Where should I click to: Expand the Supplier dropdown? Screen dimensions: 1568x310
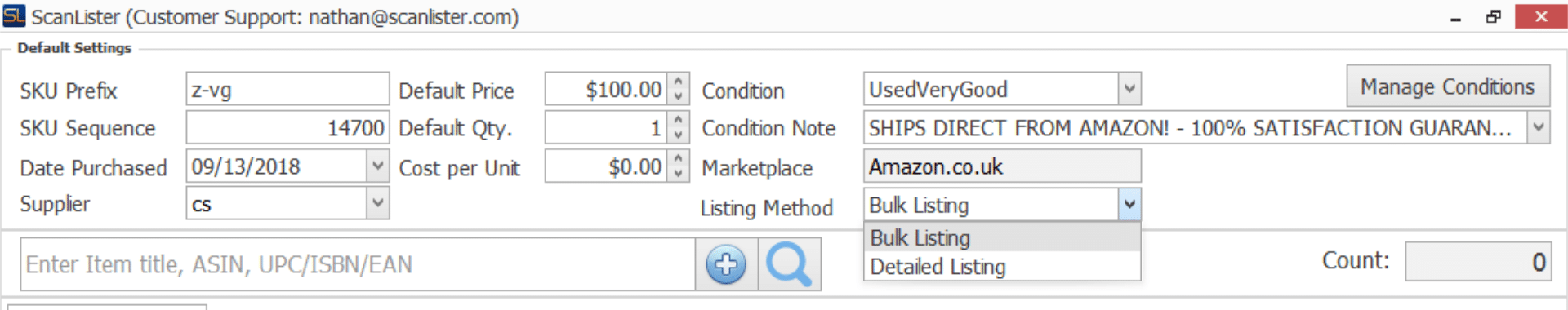pyautogui.click(x=377, y=203)
